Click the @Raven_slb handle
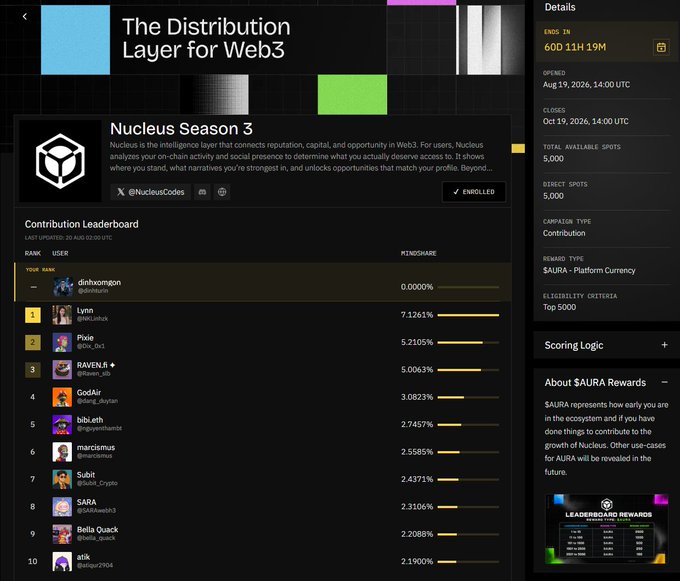This screenshot has height=581, width=680. pos(94,373)
